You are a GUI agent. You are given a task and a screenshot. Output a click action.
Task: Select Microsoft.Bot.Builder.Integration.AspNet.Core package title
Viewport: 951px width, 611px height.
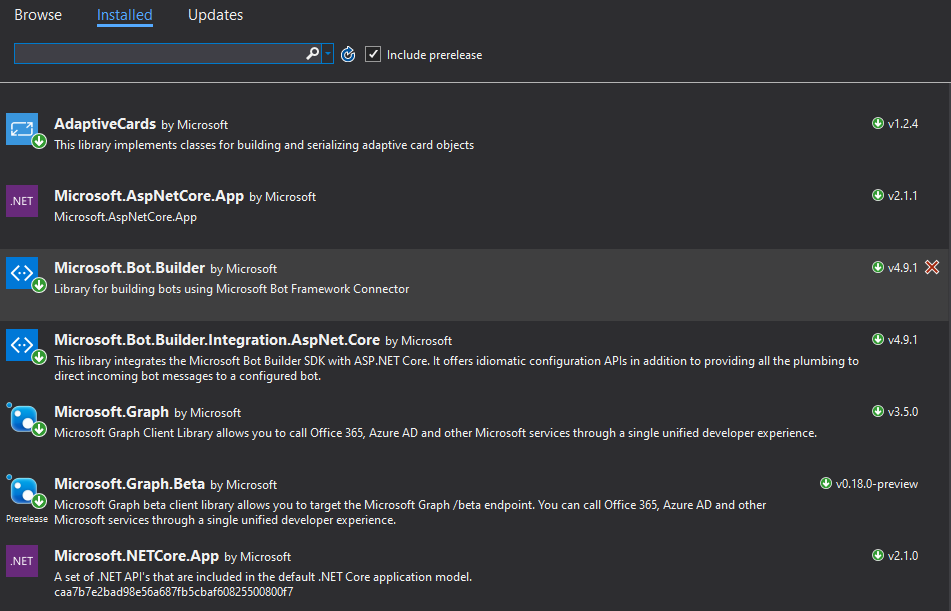217,340
